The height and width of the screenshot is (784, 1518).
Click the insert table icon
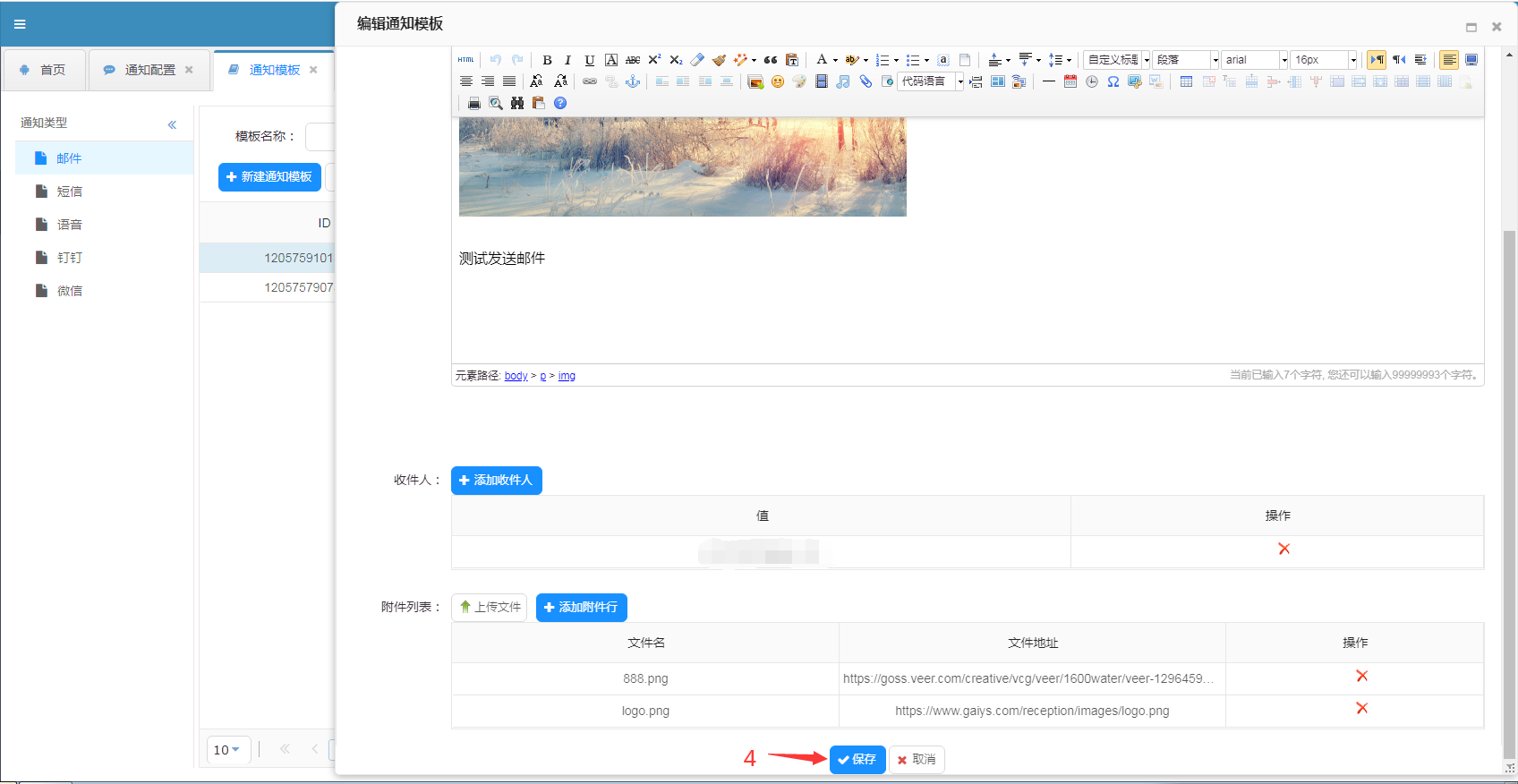(1186, 81)
